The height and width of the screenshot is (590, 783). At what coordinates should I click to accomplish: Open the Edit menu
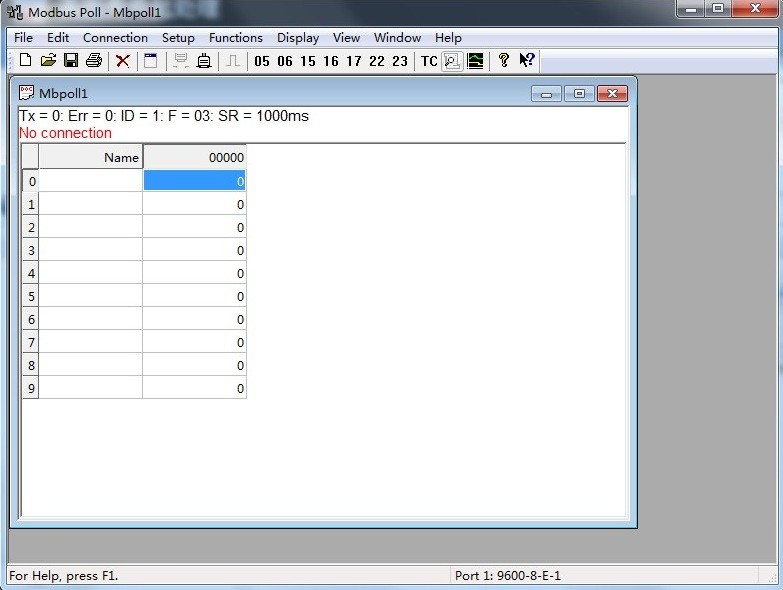[58, 37]
